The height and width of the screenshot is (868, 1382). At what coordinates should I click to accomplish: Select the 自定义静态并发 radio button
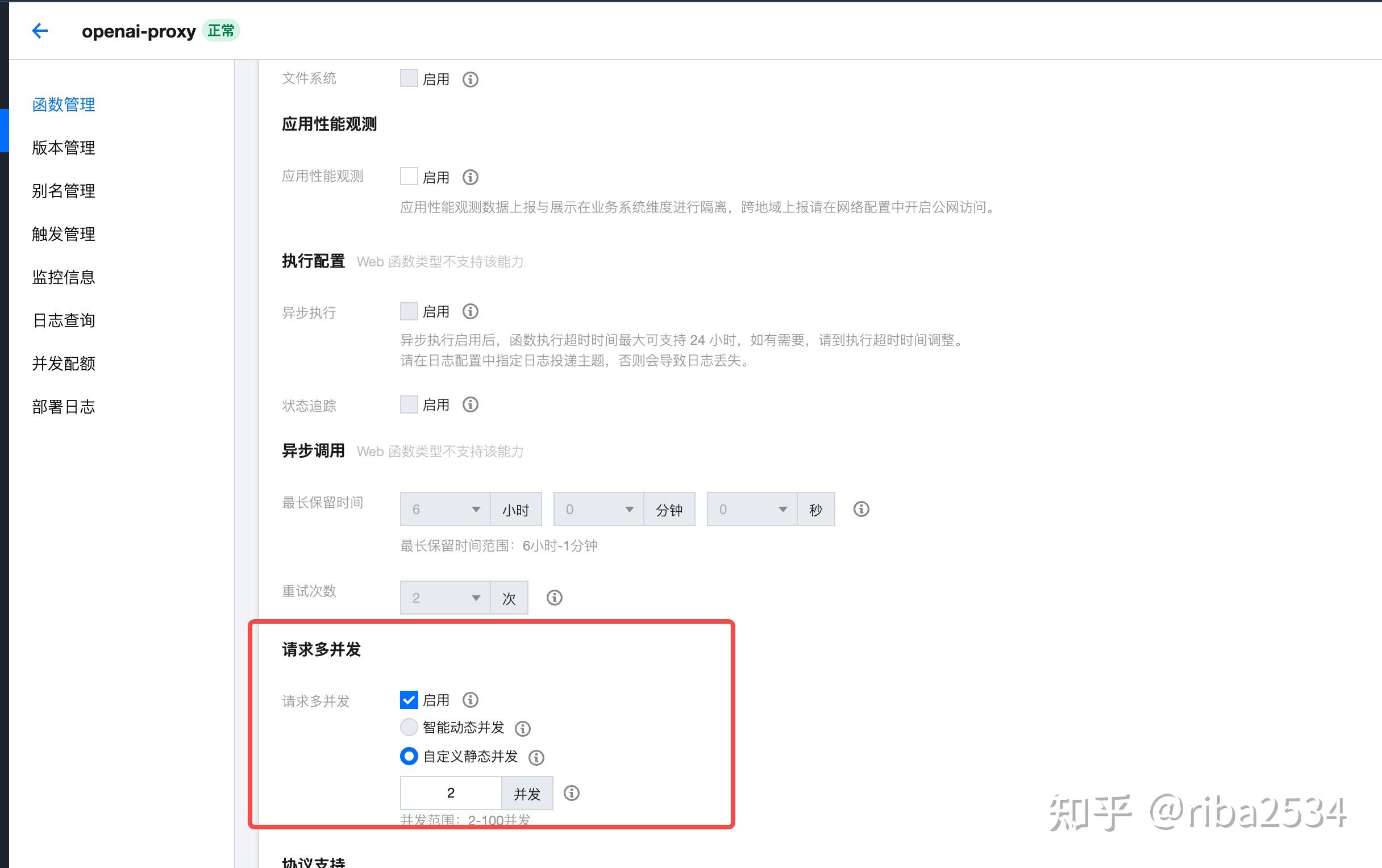[409, 756]
